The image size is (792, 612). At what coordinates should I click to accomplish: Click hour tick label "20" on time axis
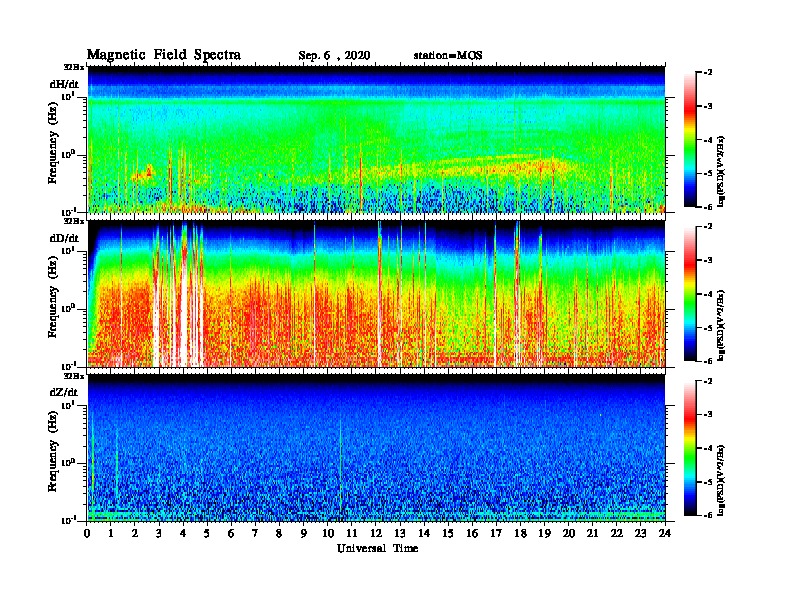point(568,534)
